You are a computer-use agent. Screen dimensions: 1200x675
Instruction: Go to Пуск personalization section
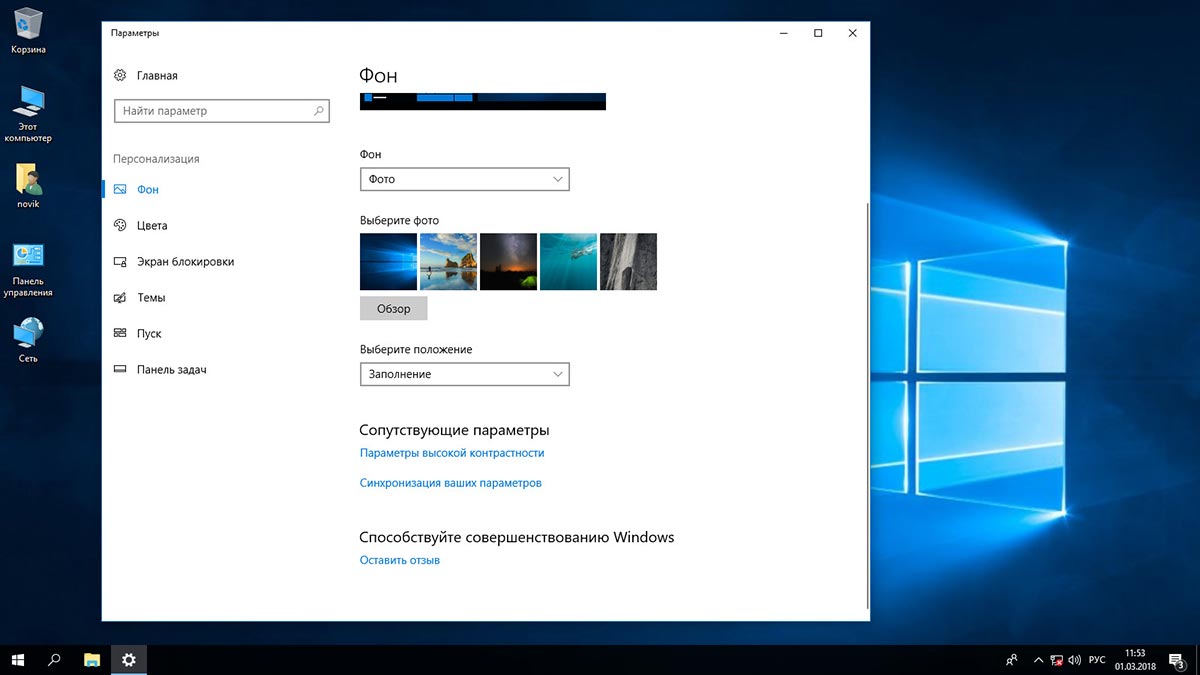tap(149, 333)
